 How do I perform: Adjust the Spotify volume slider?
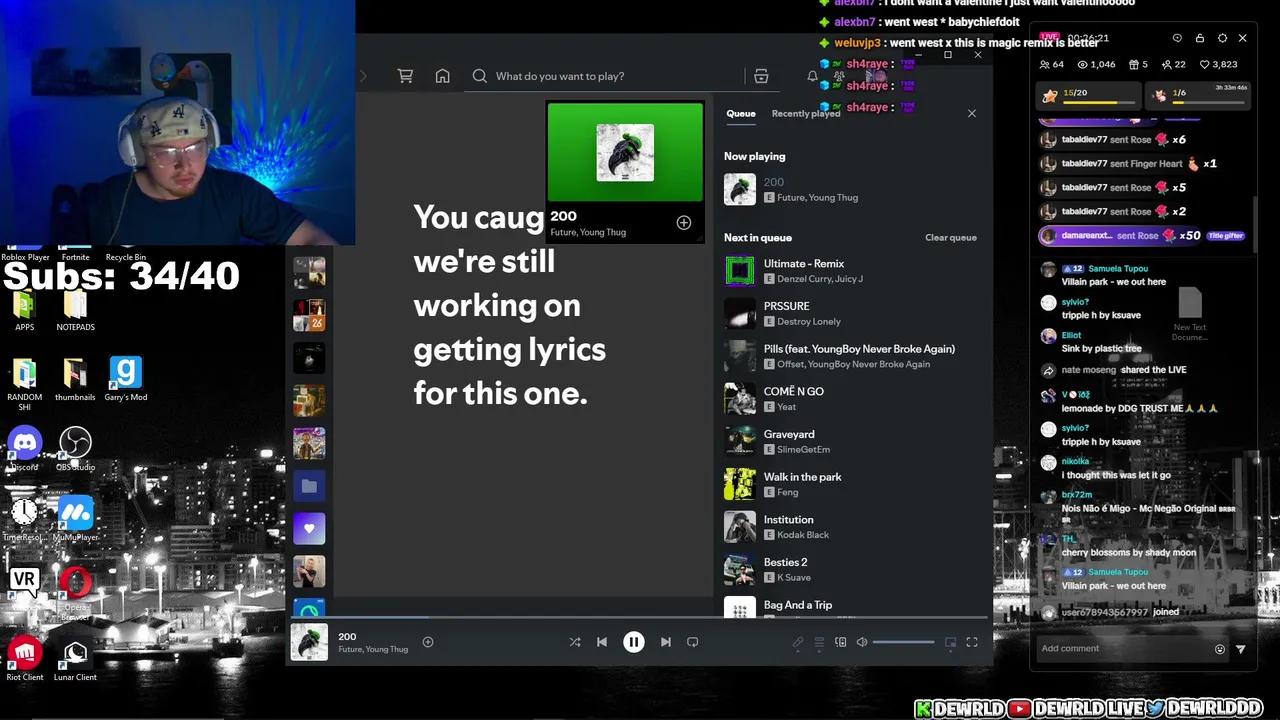(x=904, y=642)
